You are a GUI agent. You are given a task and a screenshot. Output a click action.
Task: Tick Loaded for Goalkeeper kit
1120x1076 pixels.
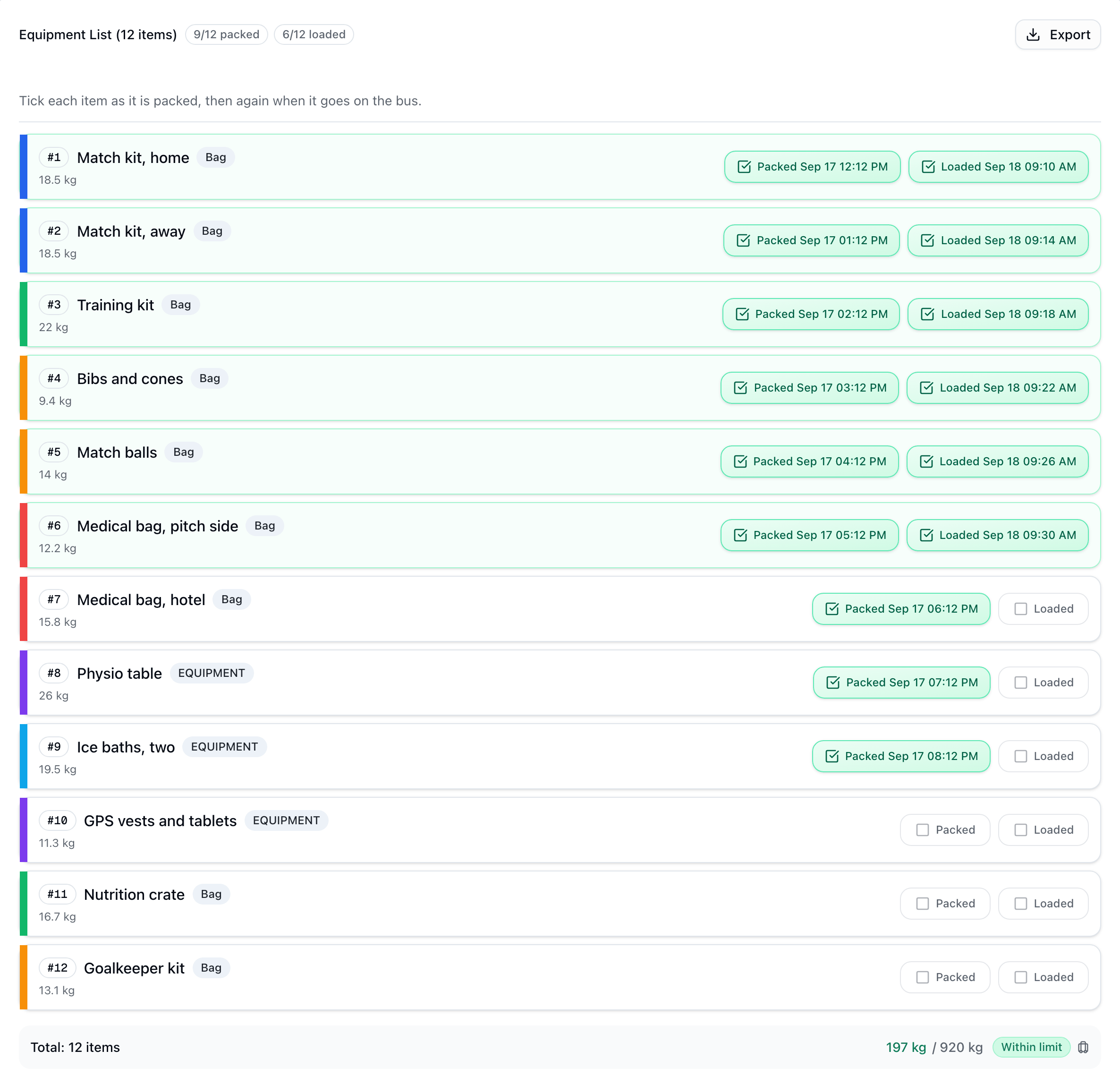pos(1043,978)
